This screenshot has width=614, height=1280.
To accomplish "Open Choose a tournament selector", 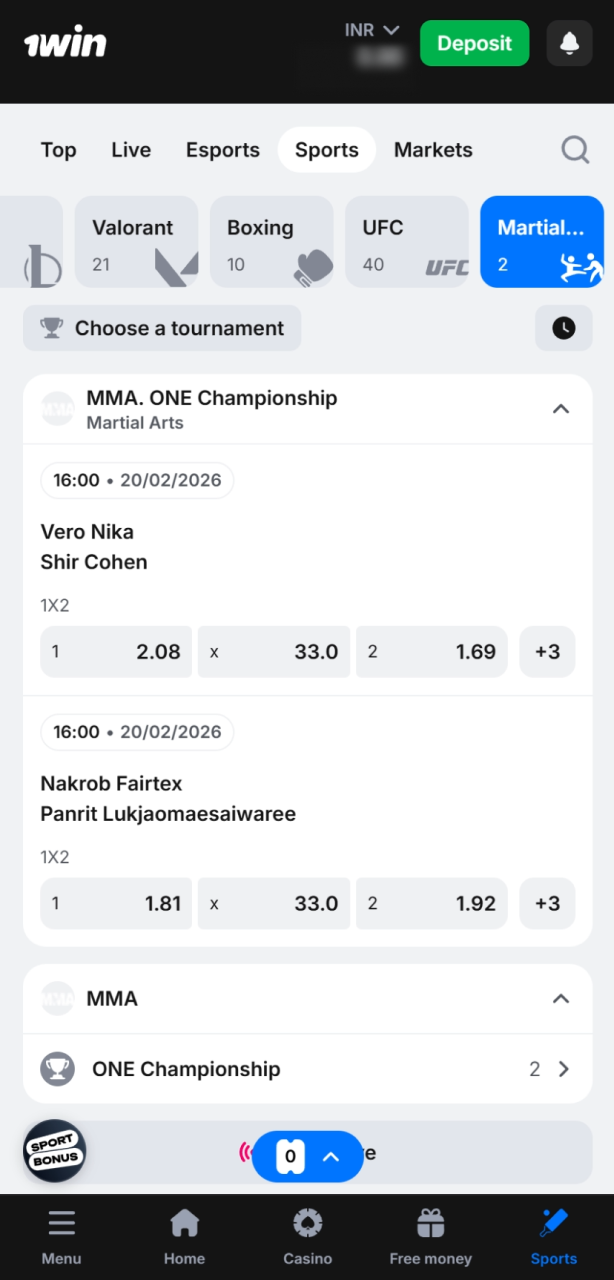I will coord(161,328).
